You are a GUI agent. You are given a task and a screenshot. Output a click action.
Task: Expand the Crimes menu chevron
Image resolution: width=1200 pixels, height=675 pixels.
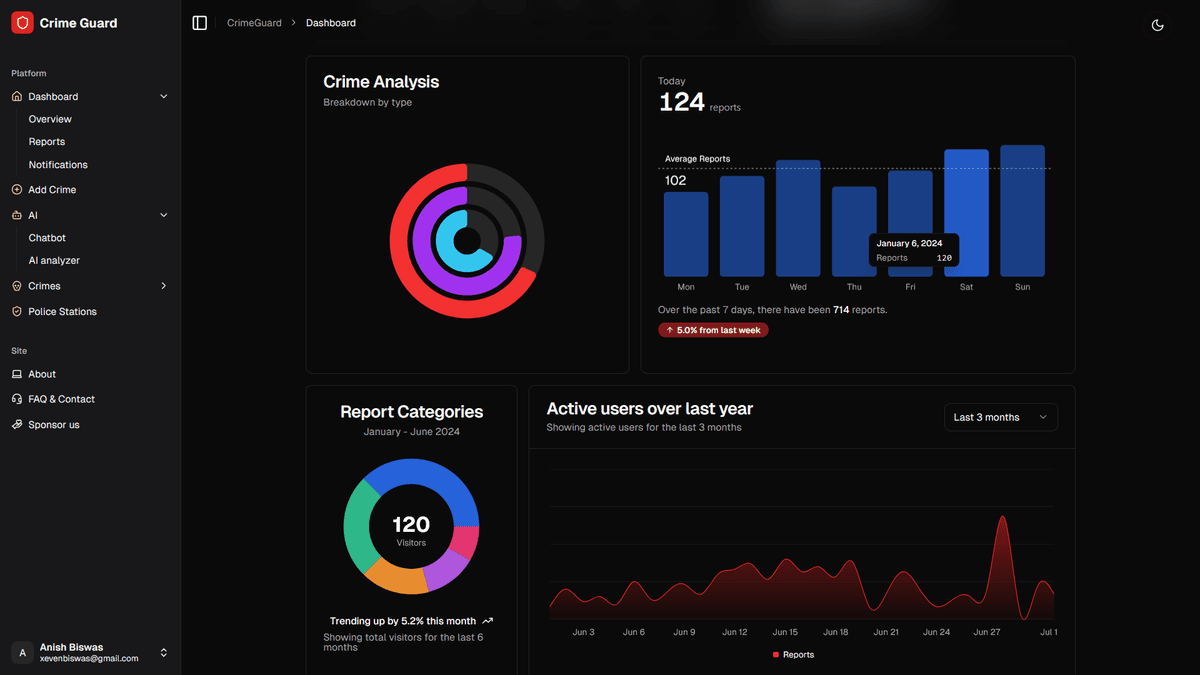[163, 285]
